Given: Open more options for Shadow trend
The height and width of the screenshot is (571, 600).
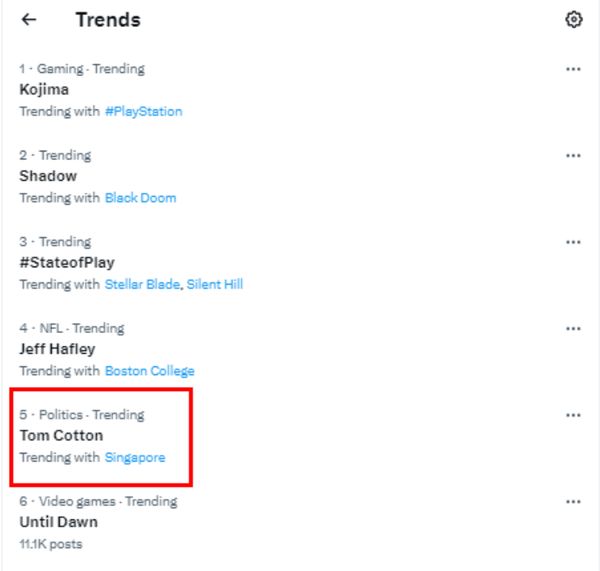Looking at the screenshot, I should coord(573,155).
